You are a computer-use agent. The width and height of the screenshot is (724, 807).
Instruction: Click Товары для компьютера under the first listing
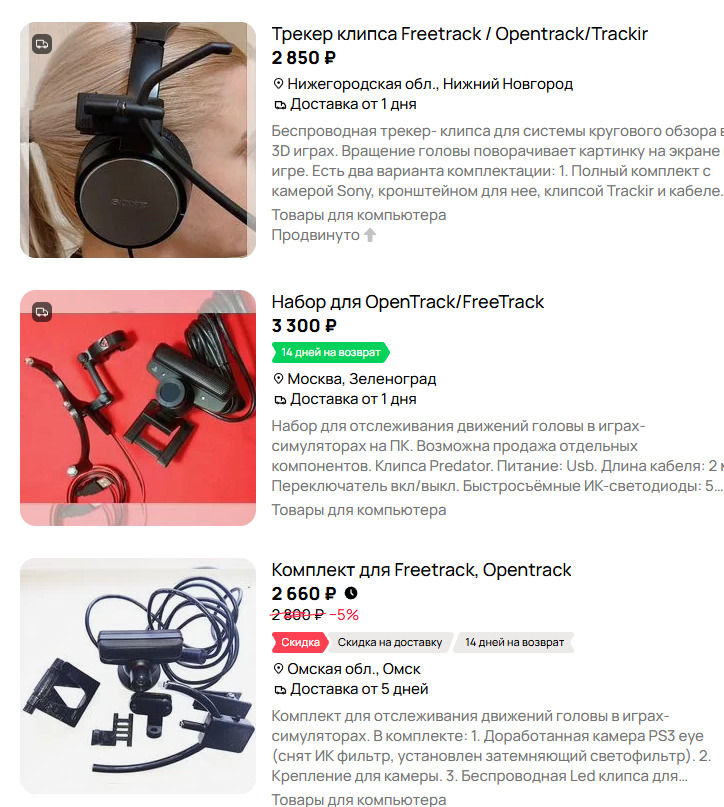point(359,215)
